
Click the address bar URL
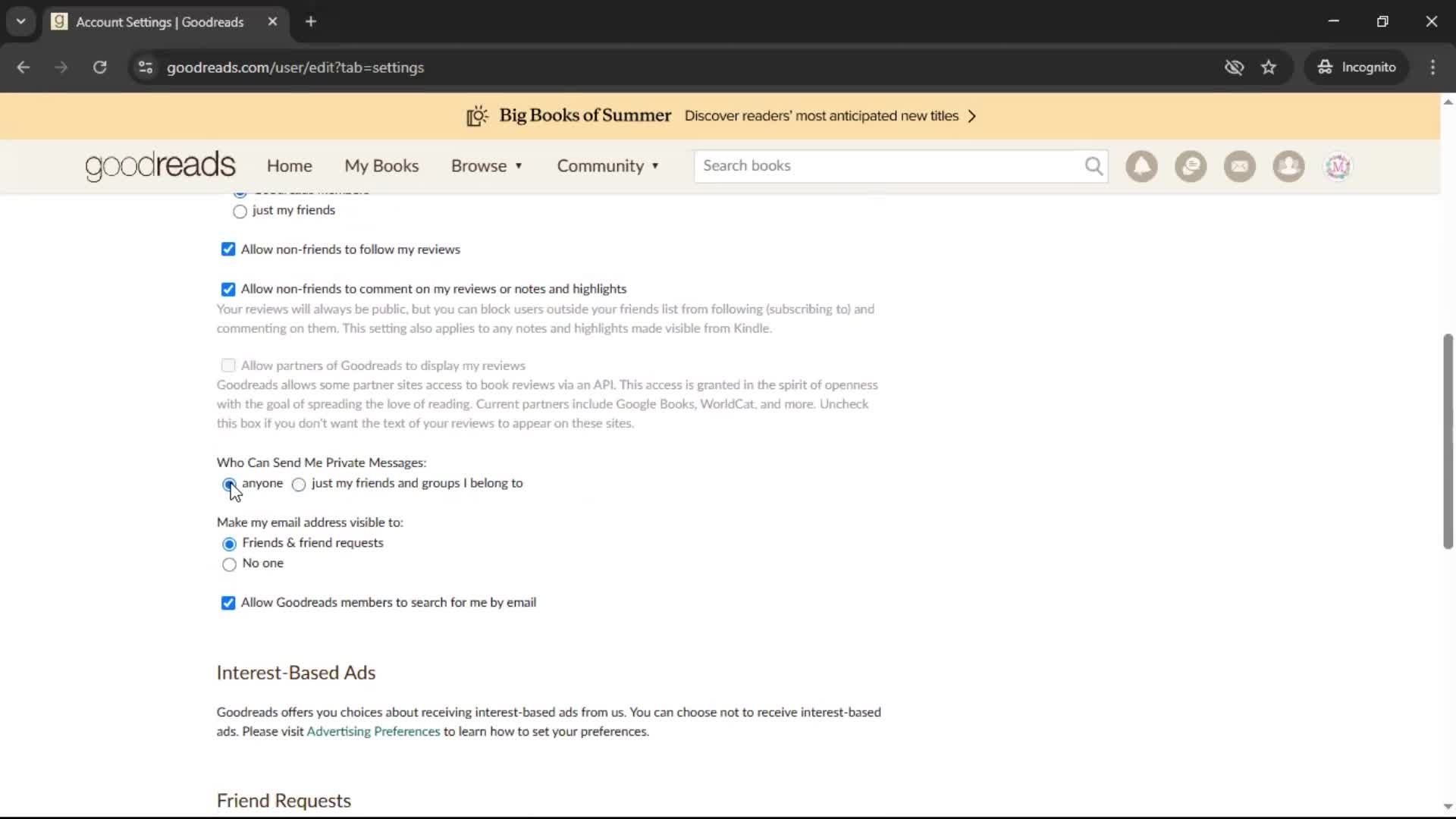point(295,67)
